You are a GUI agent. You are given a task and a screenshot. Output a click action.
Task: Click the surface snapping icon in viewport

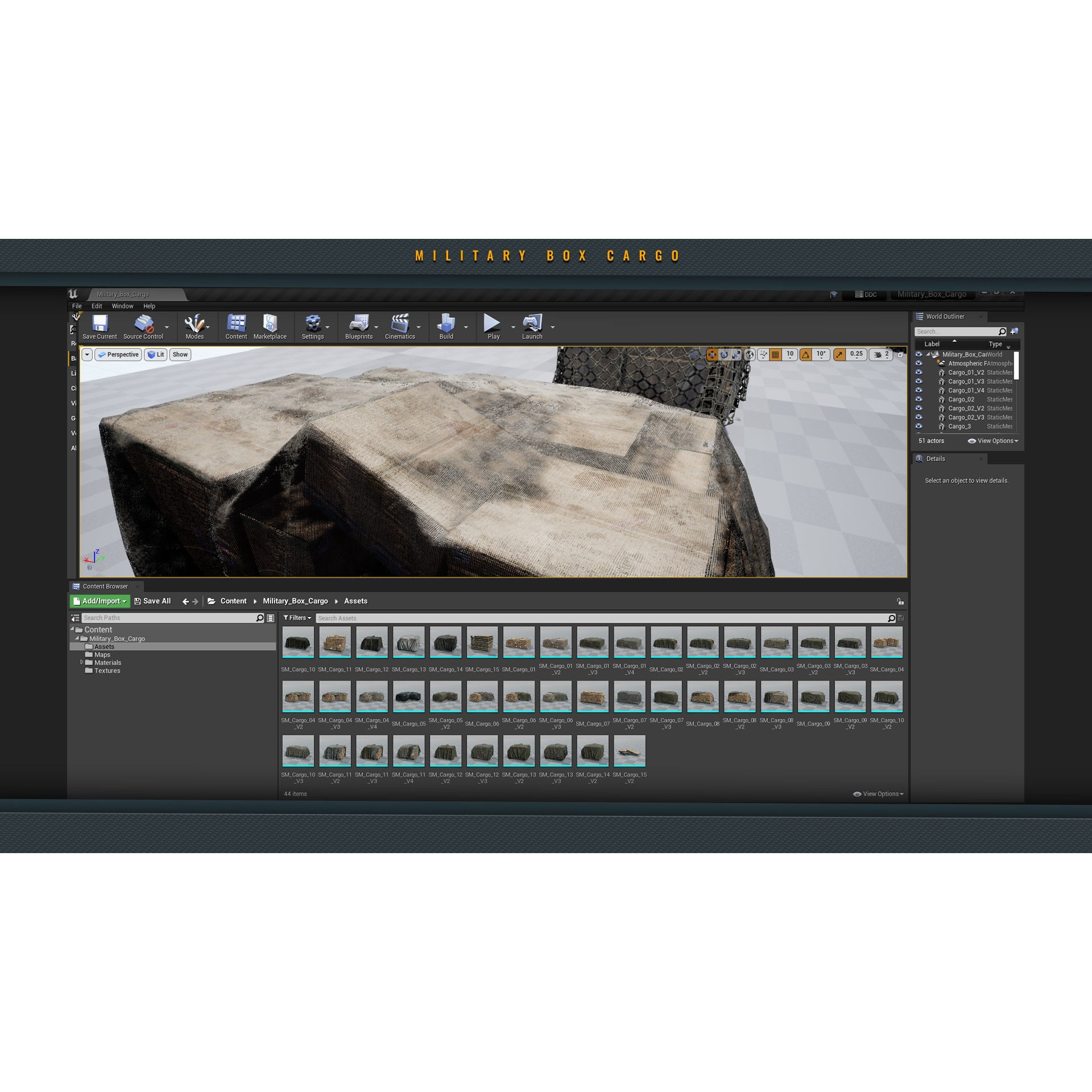click(x=763, y=355)
